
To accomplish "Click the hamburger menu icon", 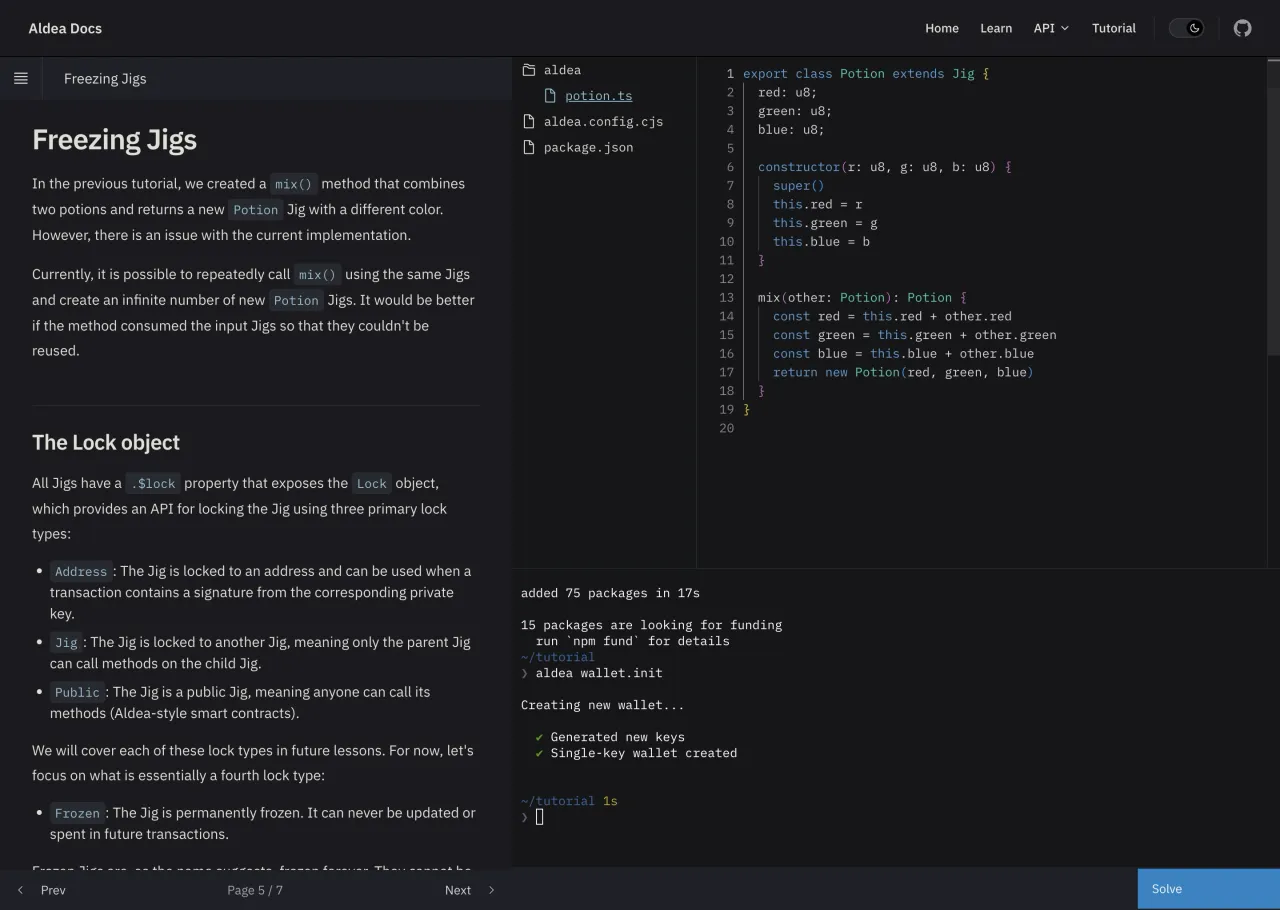I will click(20, 78).
